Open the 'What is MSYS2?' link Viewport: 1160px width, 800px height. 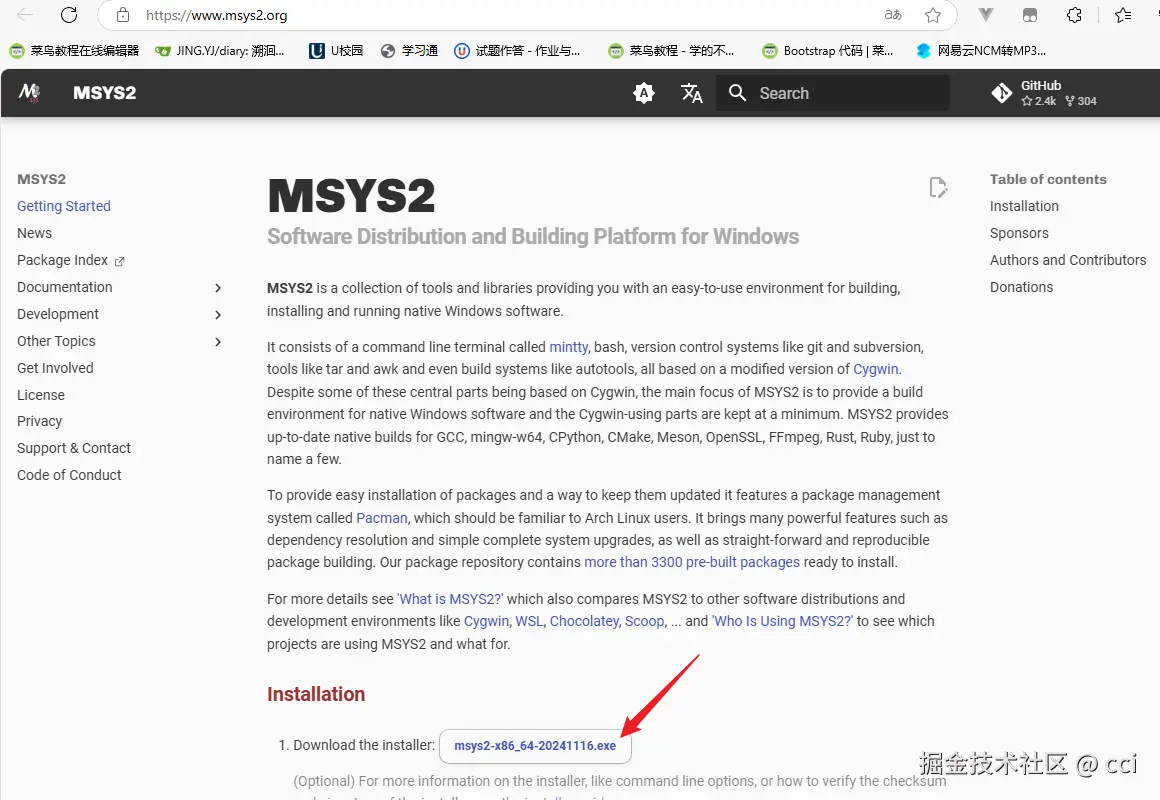450,599
